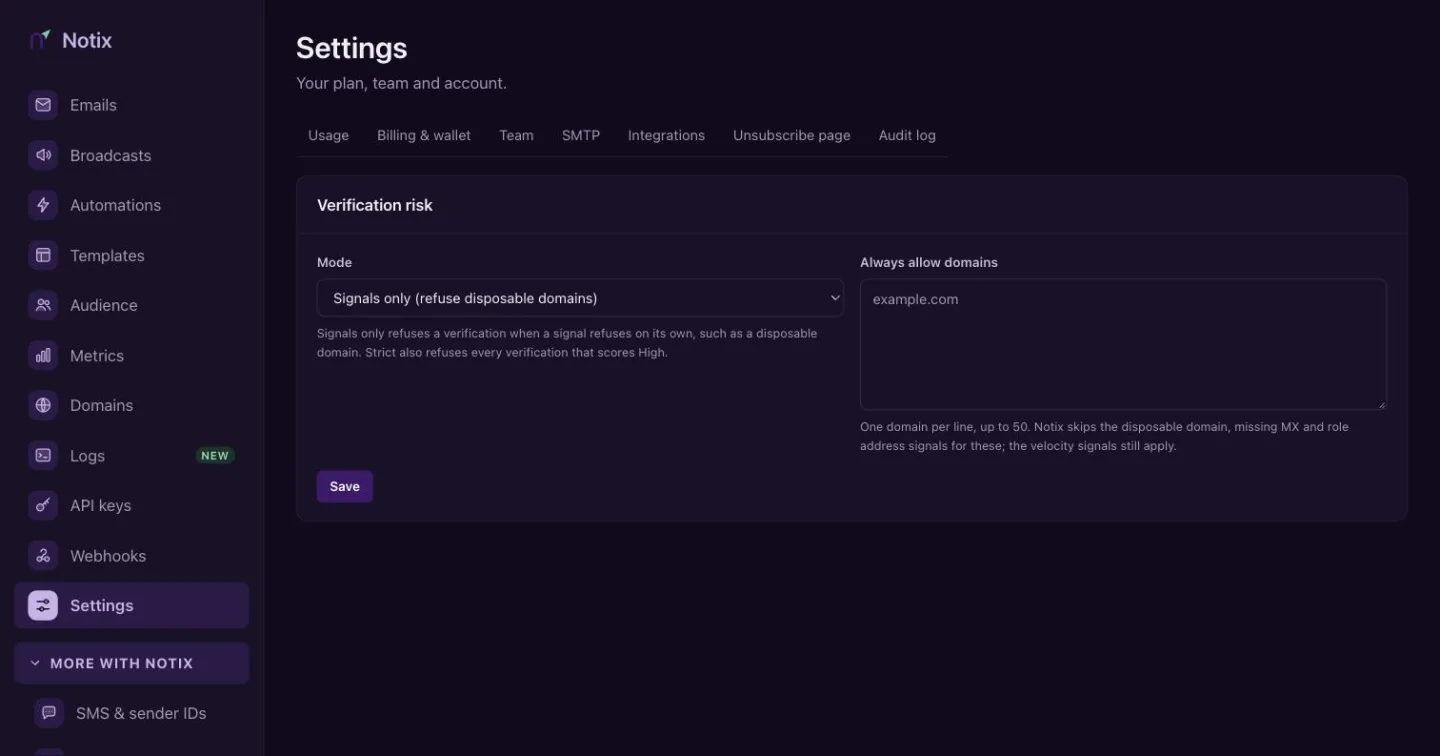View the Audit log tab

[x=907, y=135]
